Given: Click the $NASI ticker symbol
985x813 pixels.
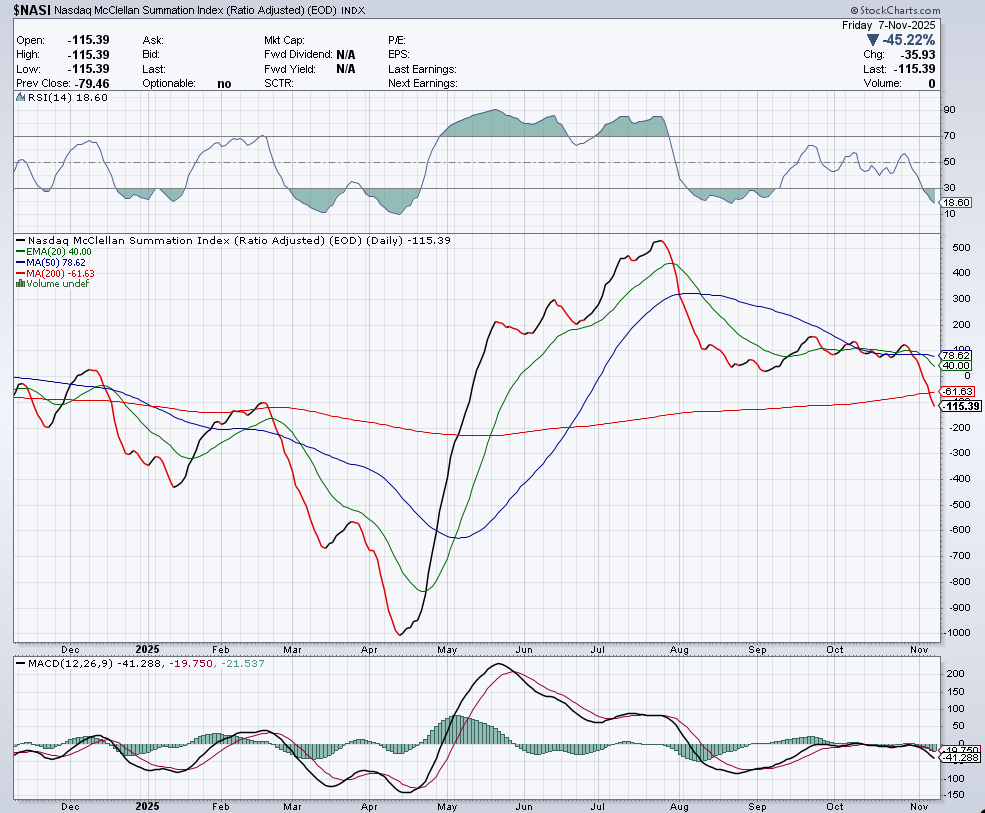Looking at the screenshot, I should tap(32, 10).
